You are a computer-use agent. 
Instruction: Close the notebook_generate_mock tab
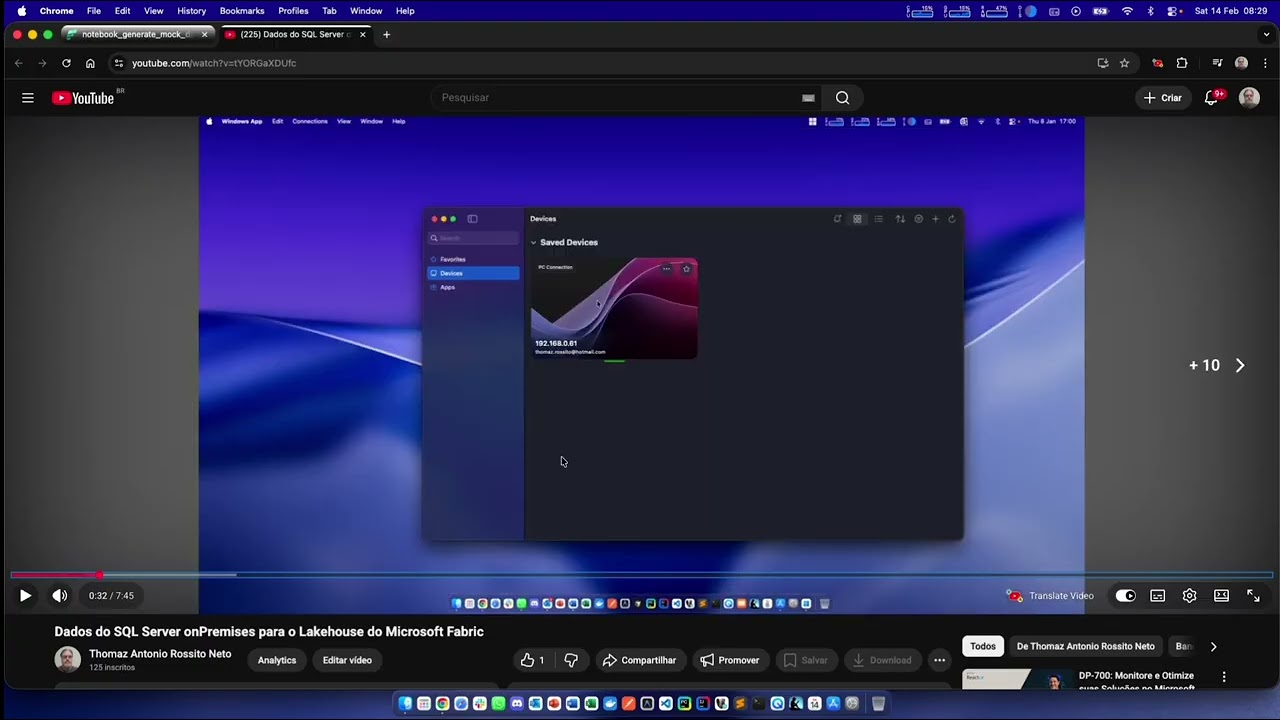click(204, 34)
